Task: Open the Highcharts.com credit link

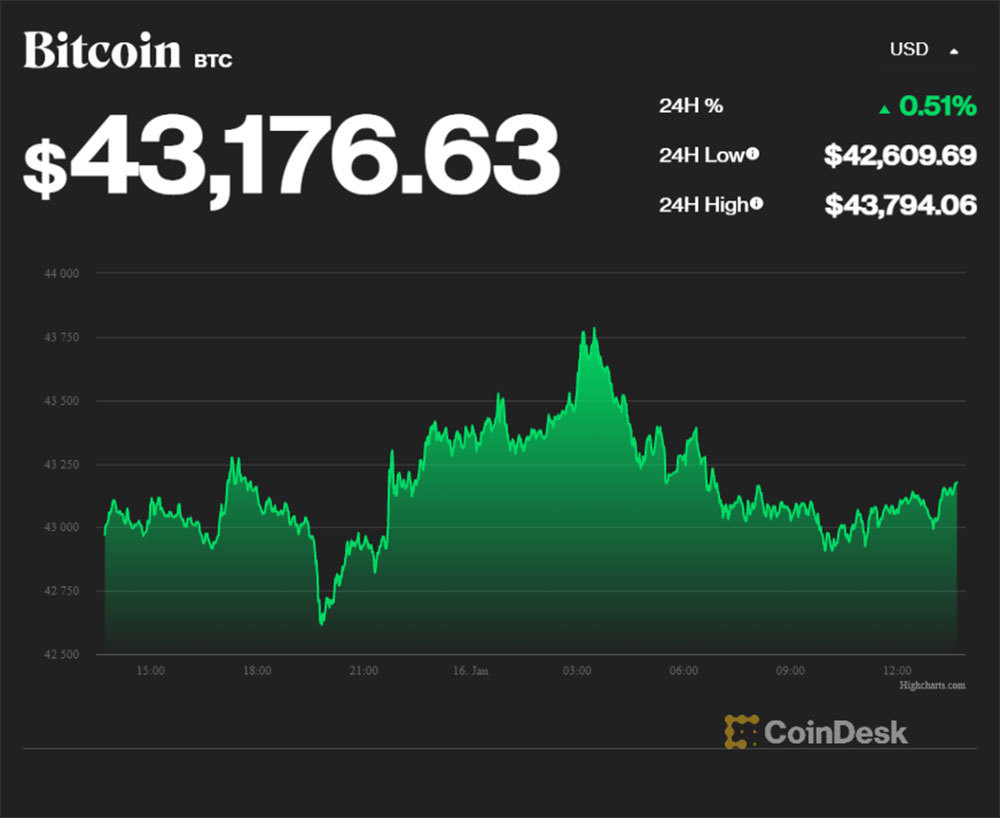Action: [x=932, y=685]
